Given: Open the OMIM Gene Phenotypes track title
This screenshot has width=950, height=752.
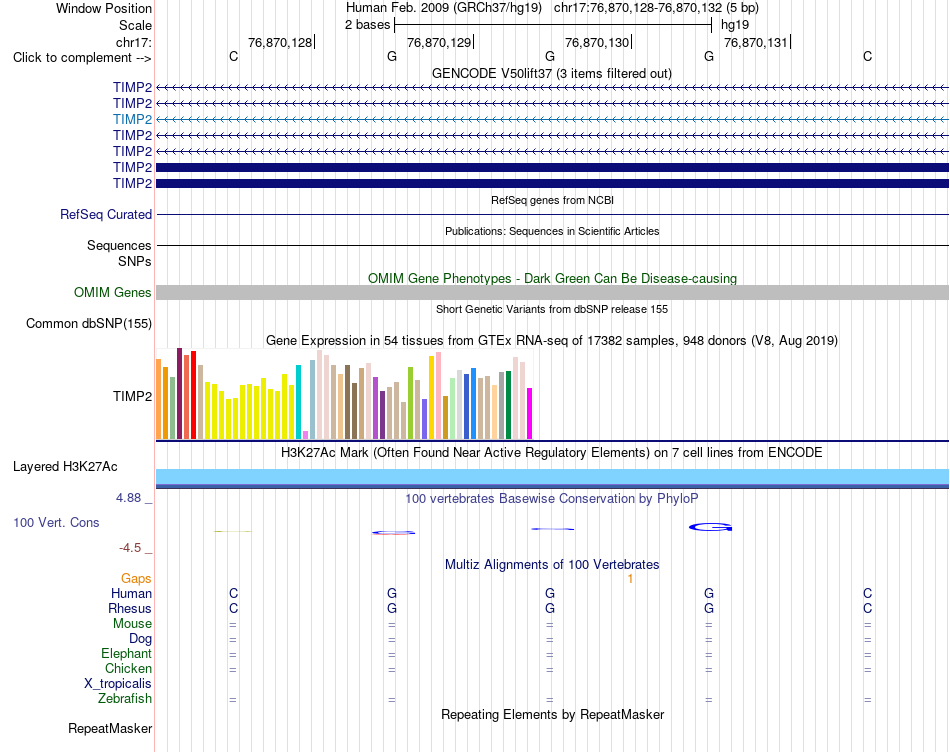Looking at the screenshot, I should click(x=552, y=278).
